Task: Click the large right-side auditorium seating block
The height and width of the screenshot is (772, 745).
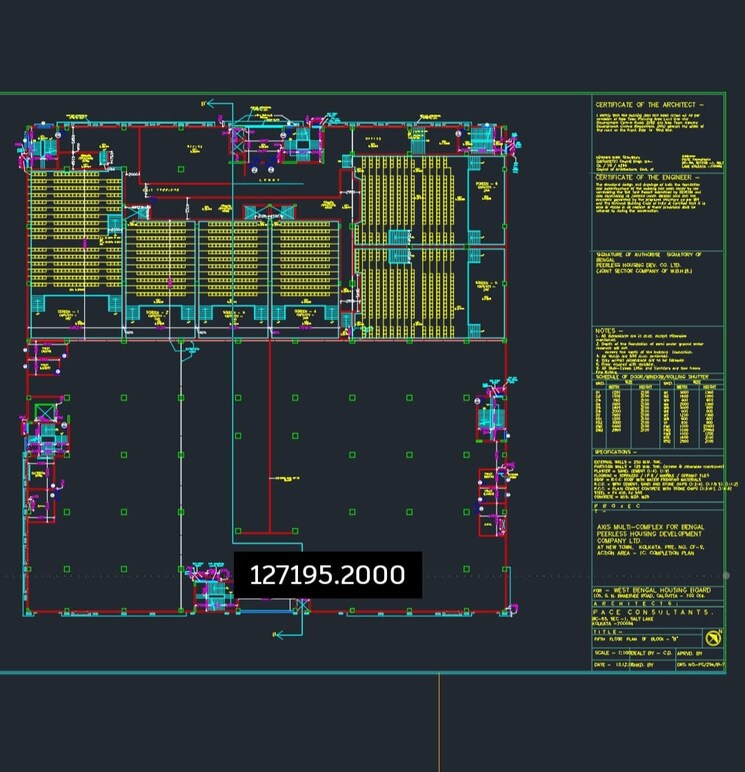Action: pyautogui.click(x=413, y=245)
